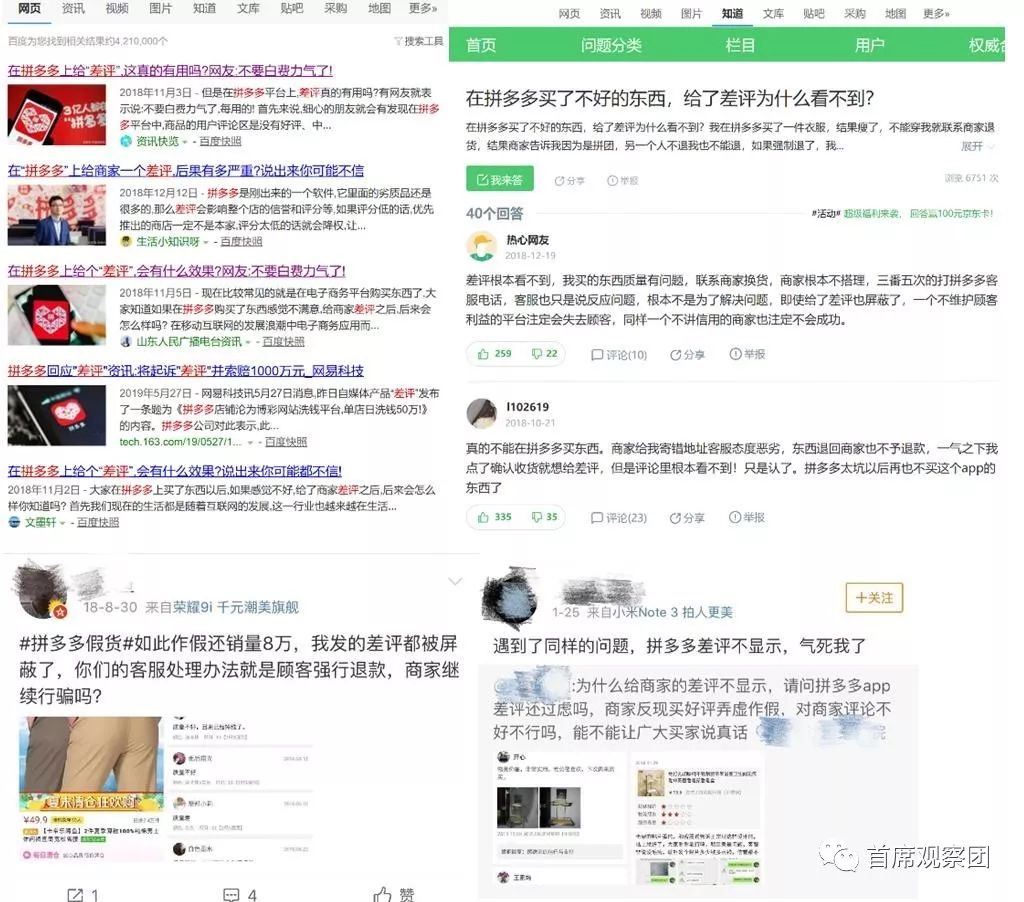Viewport: 1024px width, 902px height.
Task: Select 贴吧 tab in left search page
Action: pyautogui.click(x=291, y=8)
